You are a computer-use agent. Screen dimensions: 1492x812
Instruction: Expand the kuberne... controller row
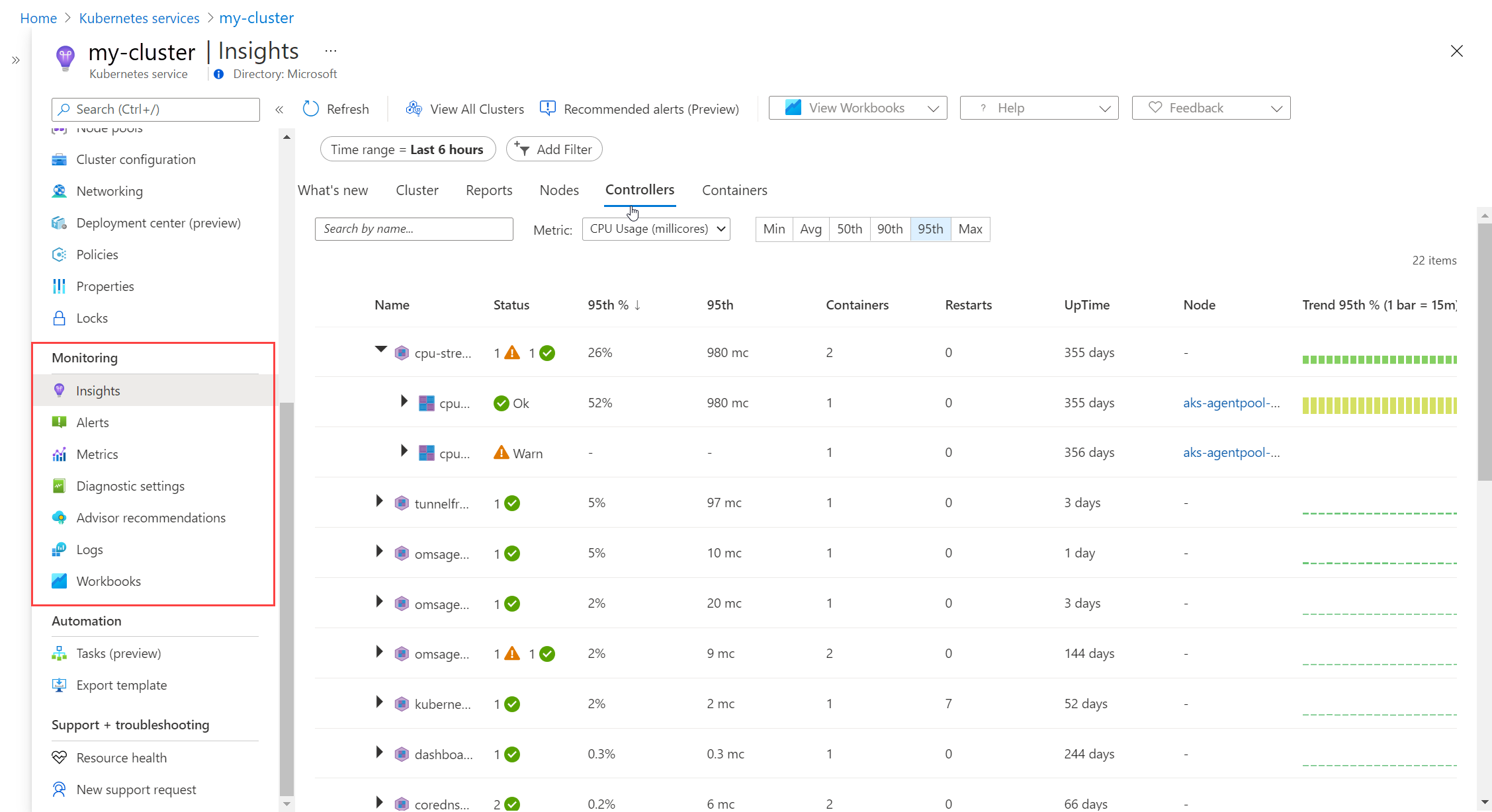click(379, 702)
